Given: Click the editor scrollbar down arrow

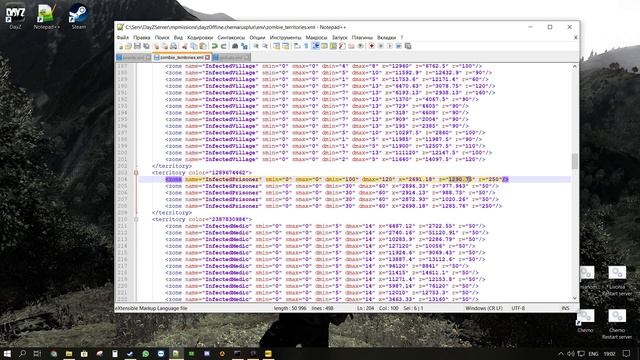Looking at the screenshot, I should 575,298.
